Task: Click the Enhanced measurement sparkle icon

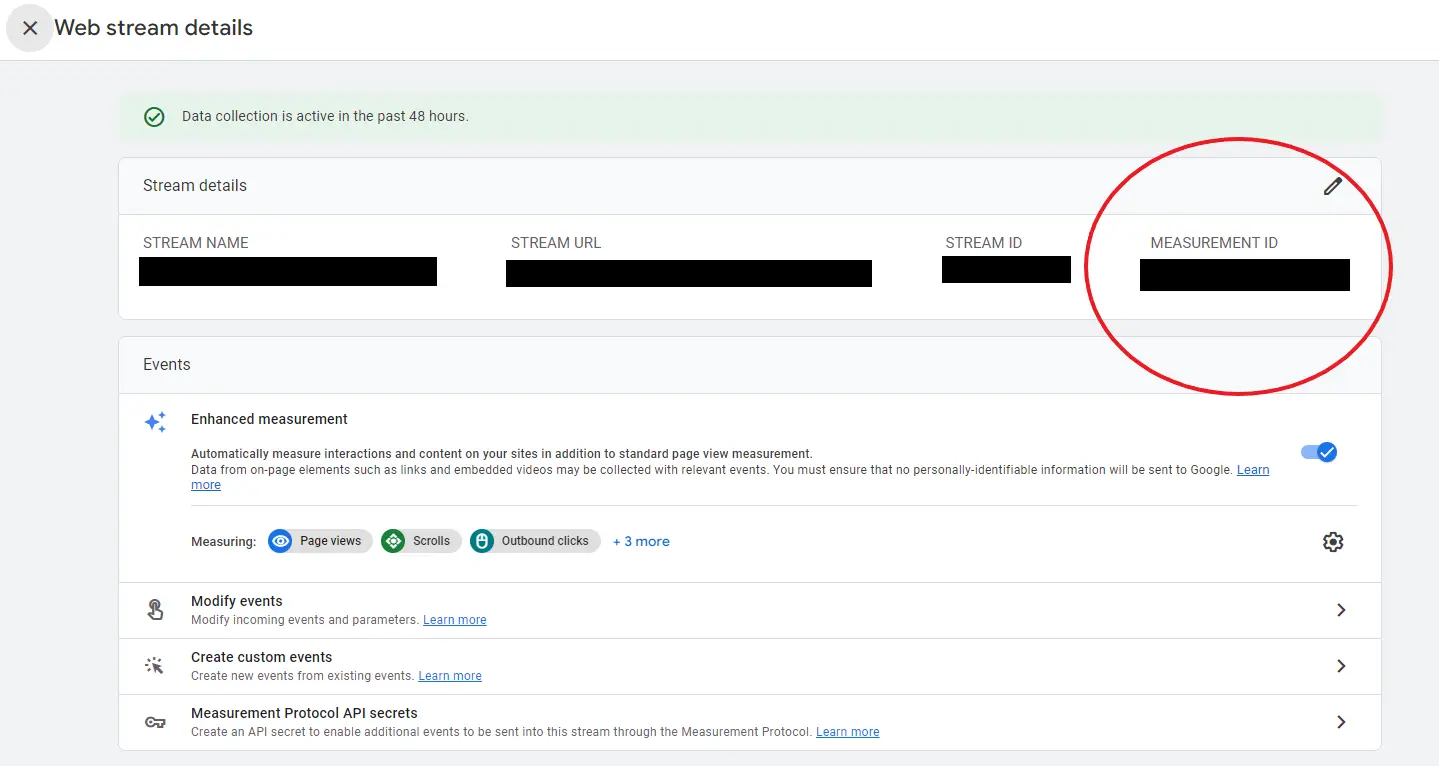Action: point(155,421)
